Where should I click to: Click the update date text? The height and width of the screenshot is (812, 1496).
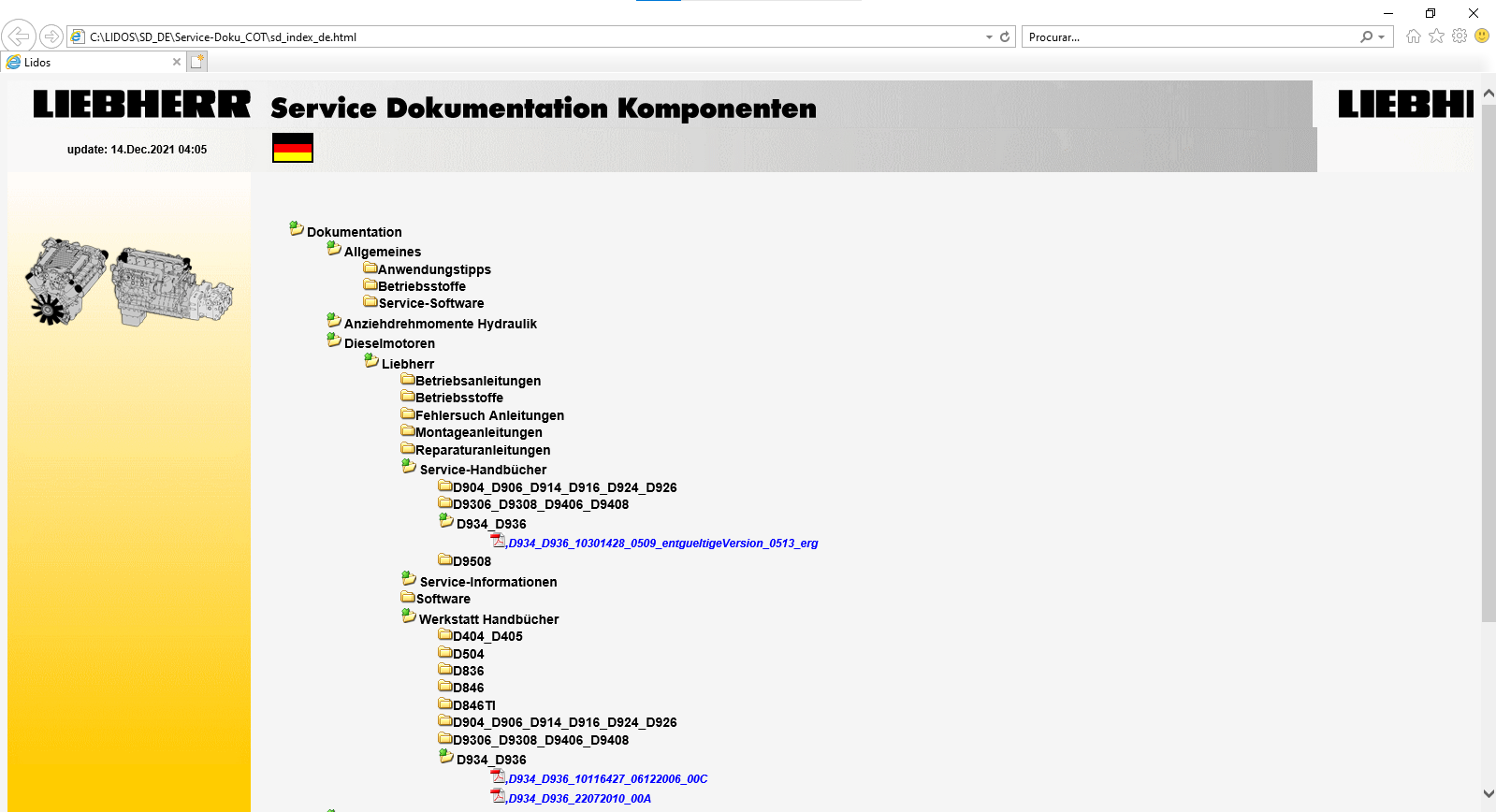click(137, 150)
